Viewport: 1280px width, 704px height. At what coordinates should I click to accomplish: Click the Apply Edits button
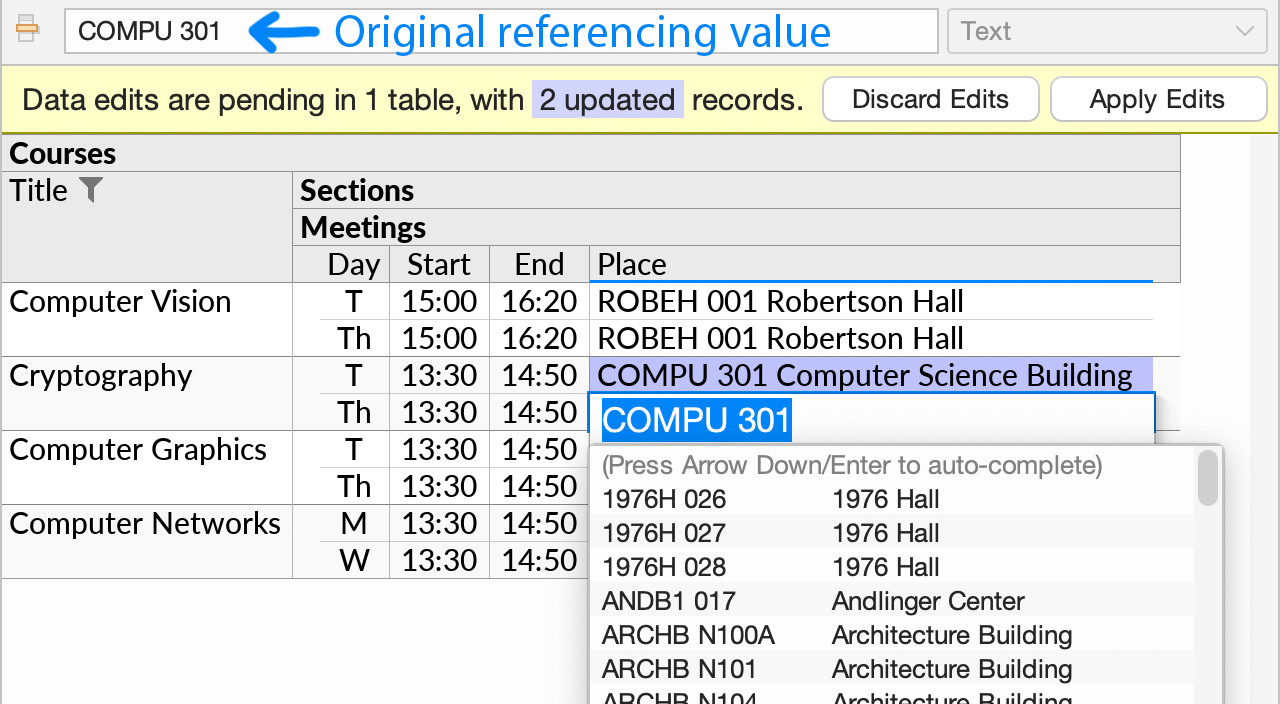(x=1157, y=99)
